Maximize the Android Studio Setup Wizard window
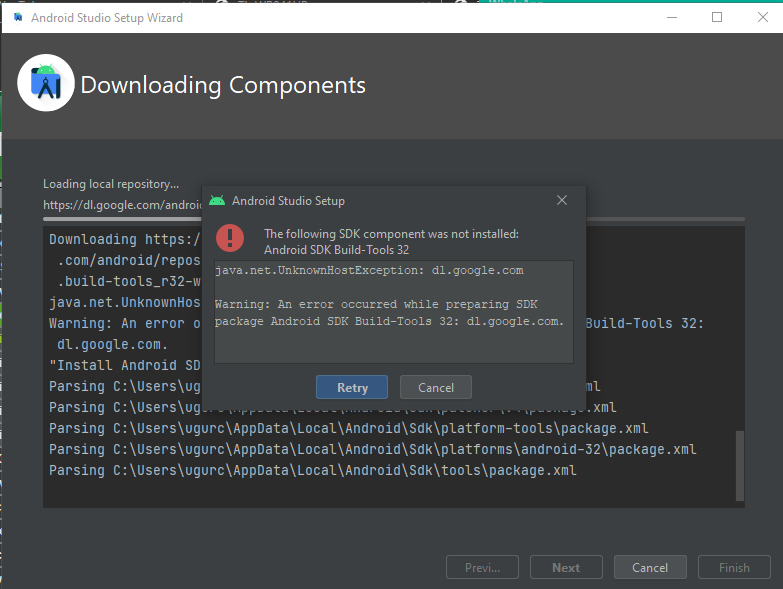783x589 pixels. [717, 17]
